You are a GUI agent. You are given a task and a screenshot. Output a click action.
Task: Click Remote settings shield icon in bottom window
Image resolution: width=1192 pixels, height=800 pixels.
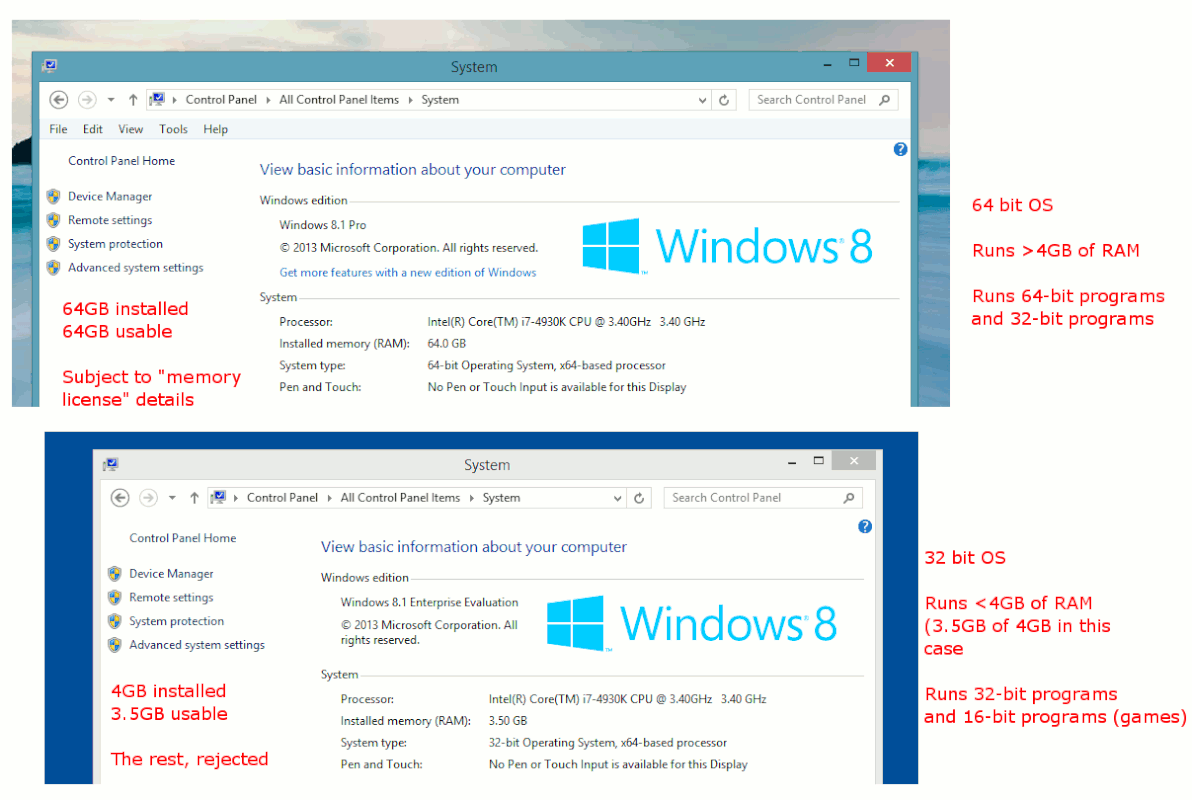[x=115, y=597]
